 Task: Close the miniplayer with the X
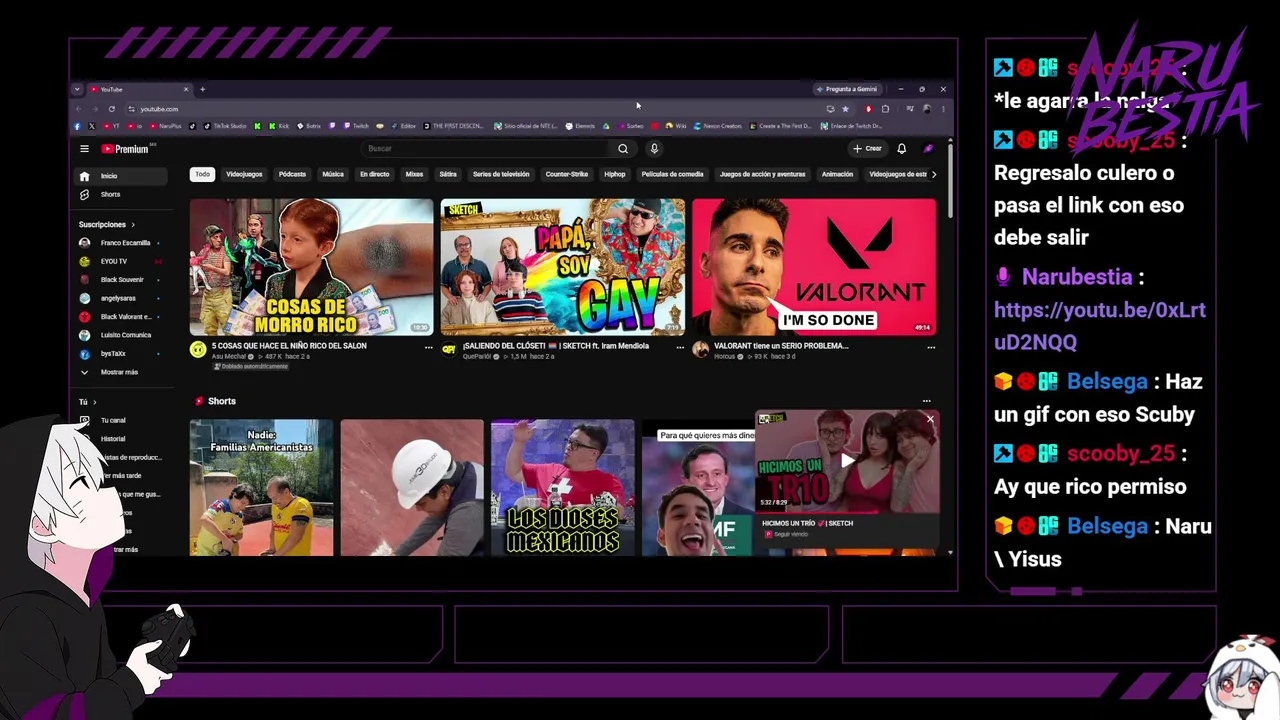pos(930,420)
